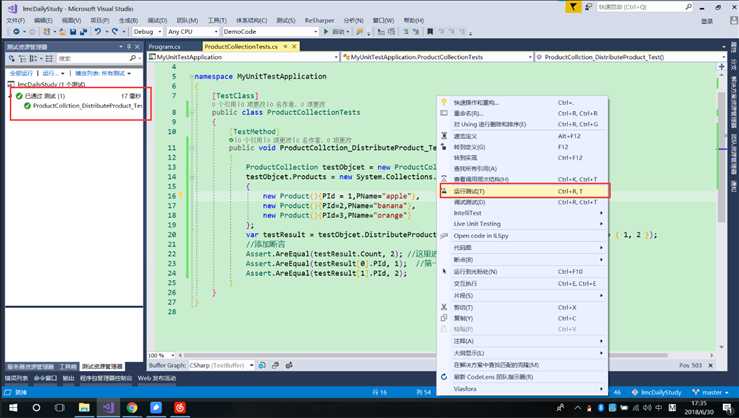Select Run Tests Ctrl+R, T menu item
Image resolution: width=739 pixels, height=418 pixels.
524,191
